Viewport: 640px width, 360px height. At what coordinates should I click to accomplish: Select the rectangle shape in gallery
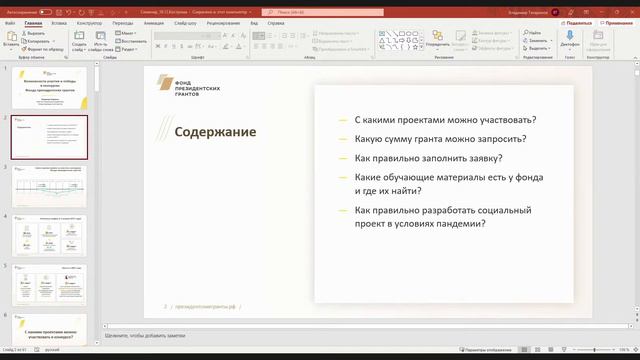point(402,33)
